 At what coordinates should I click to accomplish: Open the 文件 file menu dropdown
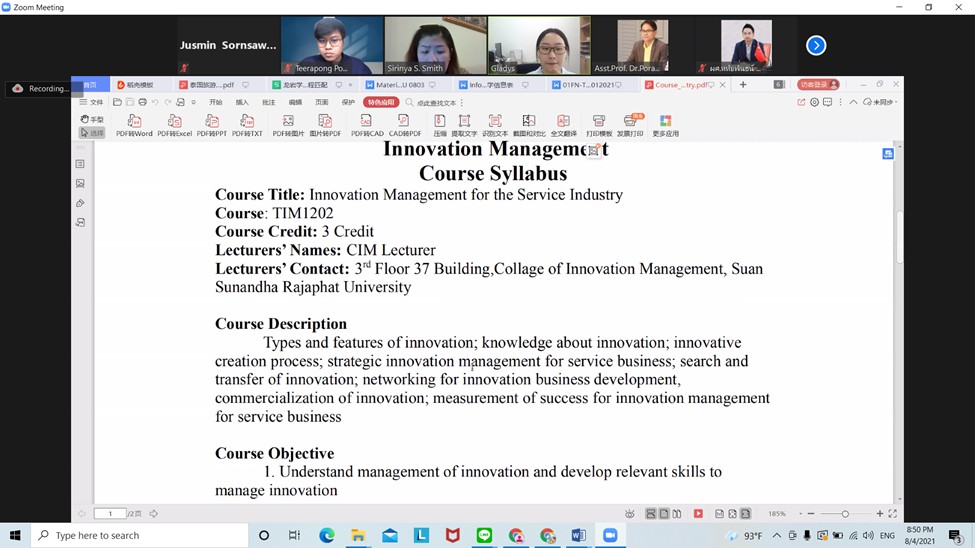91,102
